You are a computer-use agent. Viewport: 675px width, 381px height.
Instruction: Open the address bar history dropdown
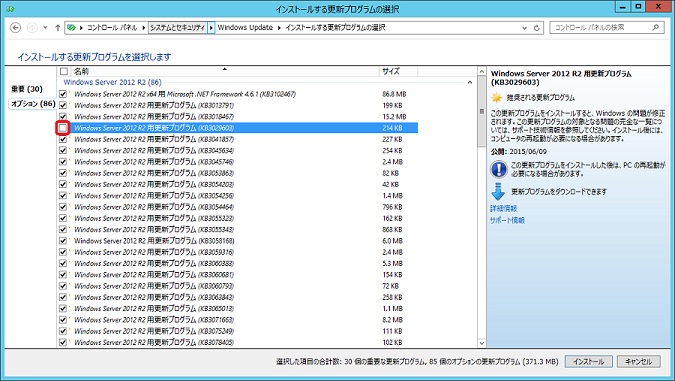(x=524, y=28)
